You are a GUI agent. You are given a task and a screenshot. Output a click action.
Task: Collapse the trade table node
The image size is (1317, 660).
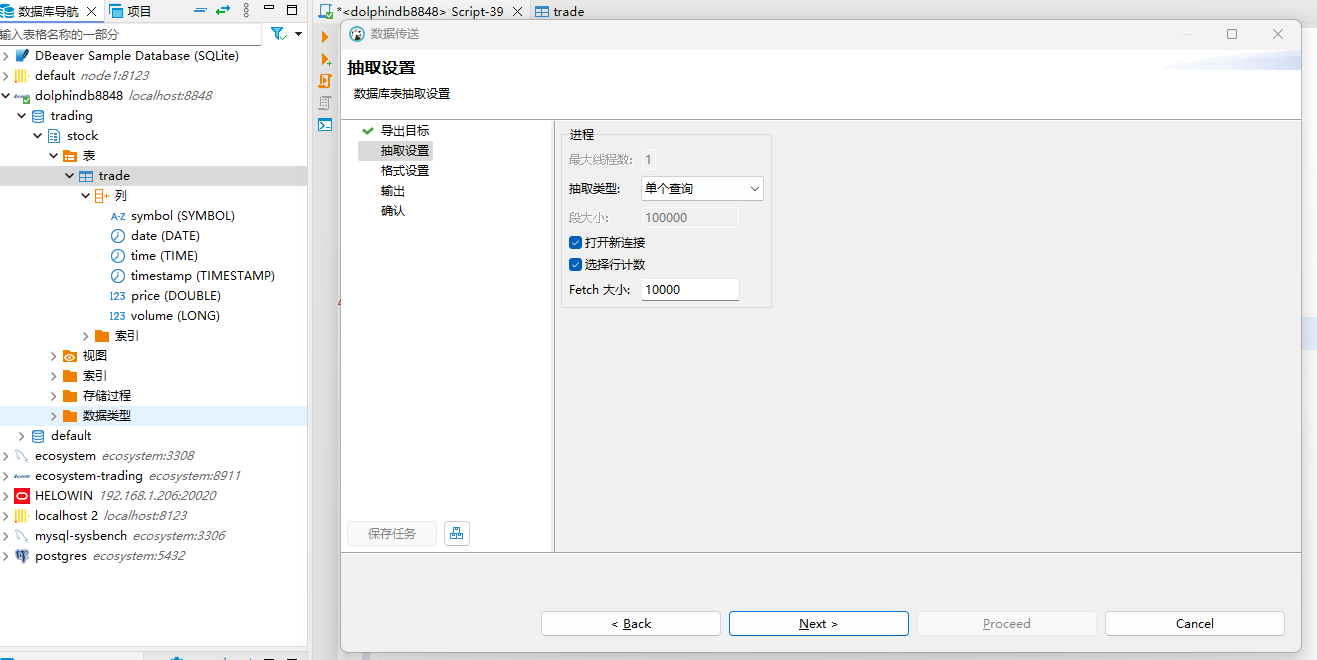pyautogui.click(x=70, y=176)
